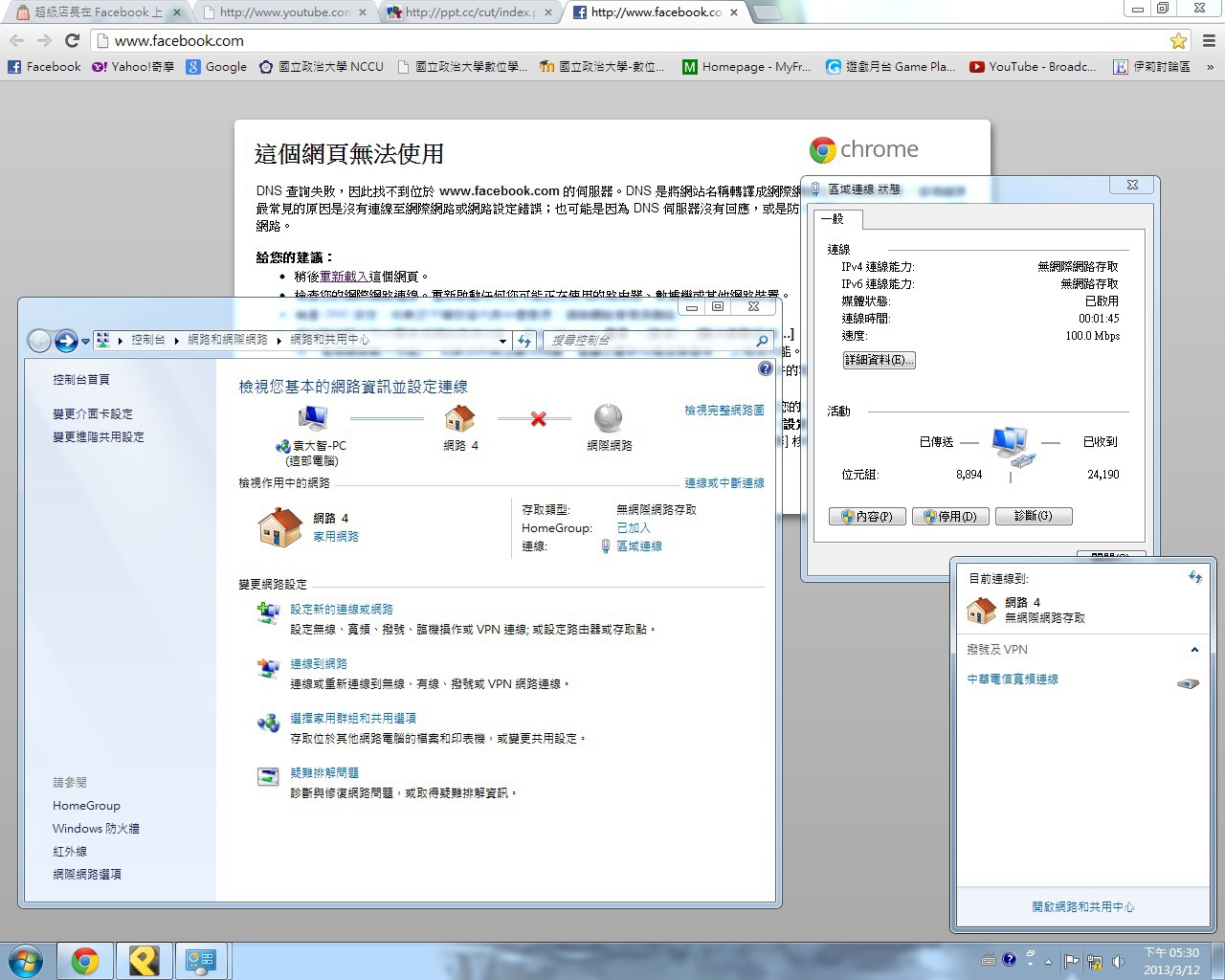Open 設定新的連線或網路
The width and height of the screenshot is (1225, 980).
(x=342, y=610)
